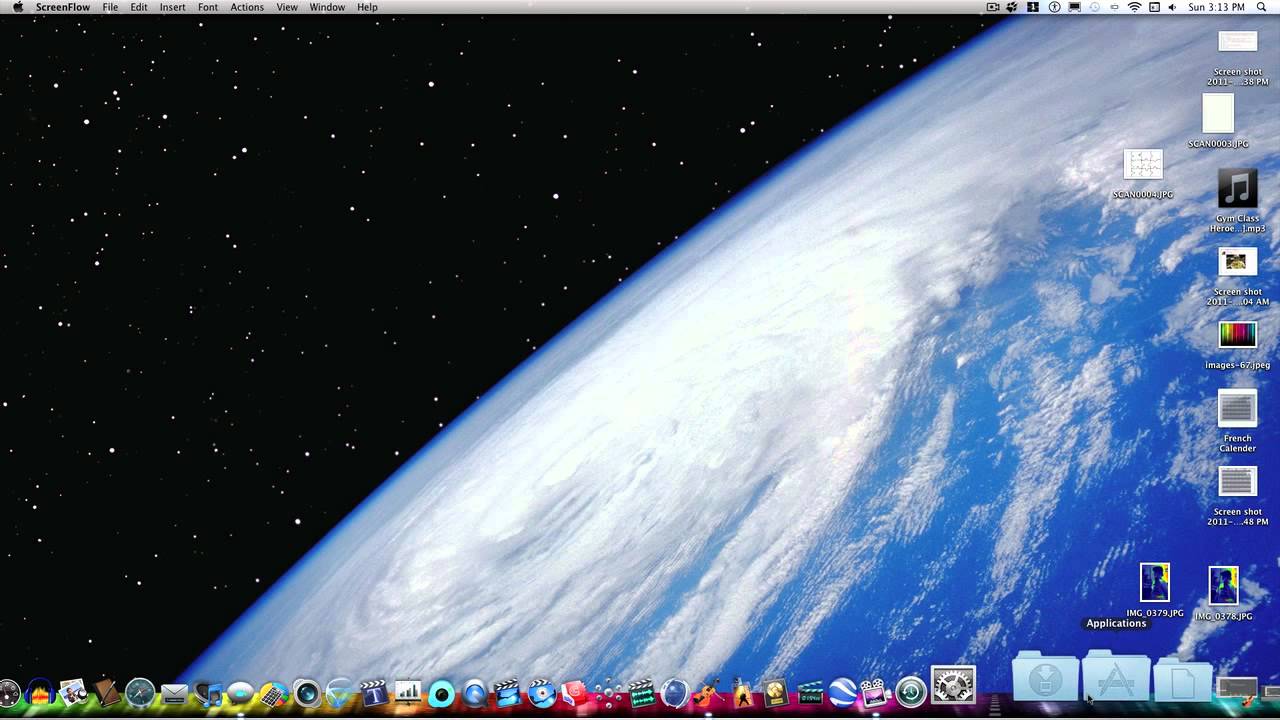Launch ScreenFlow camera lens icon in Dock
This screenshot has height=720, width=1280.
click(307, 692)
